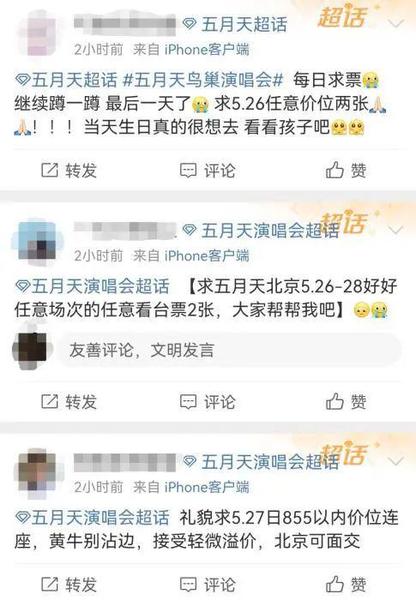
Task: Expand the first post's chevron menu
Action: [x=395, y=24]
